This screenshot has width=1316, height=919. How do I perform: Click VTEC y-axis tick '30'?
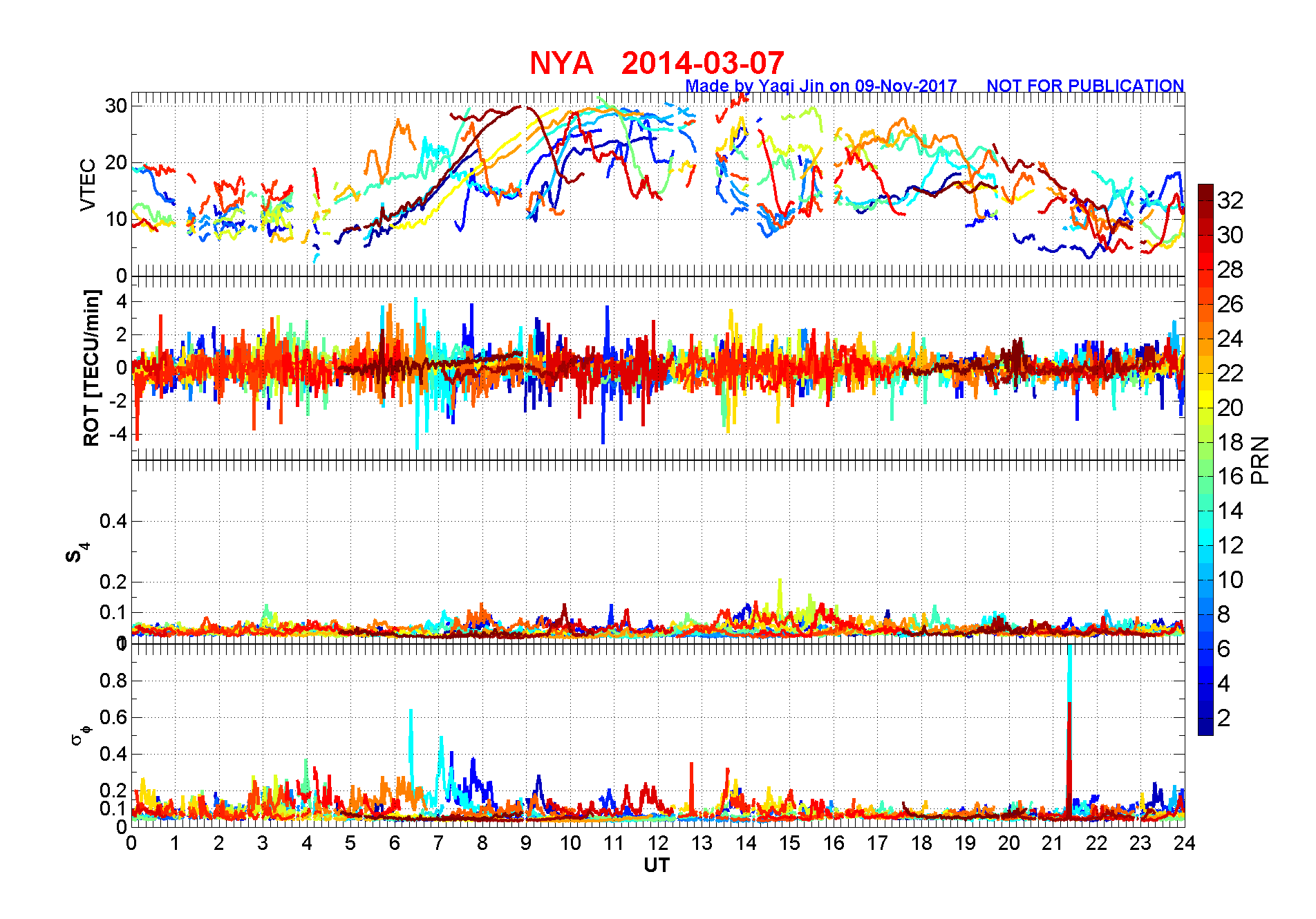[x=116, y=106]
